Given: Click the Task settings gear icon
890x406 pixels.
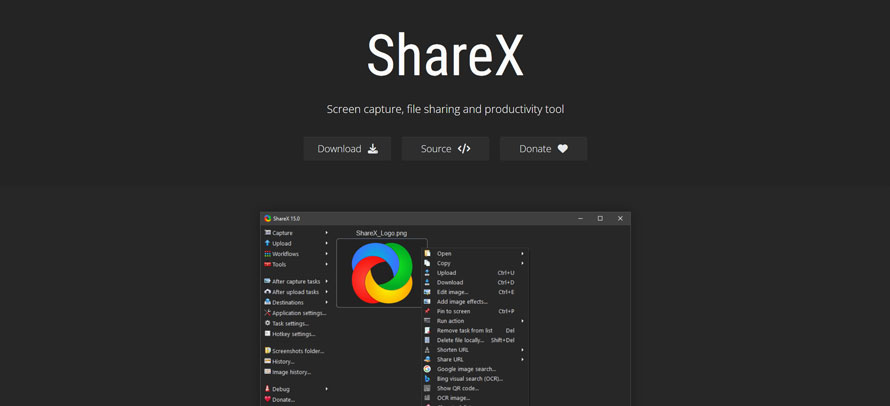Looking at the screenshot, I should (267, 323).
